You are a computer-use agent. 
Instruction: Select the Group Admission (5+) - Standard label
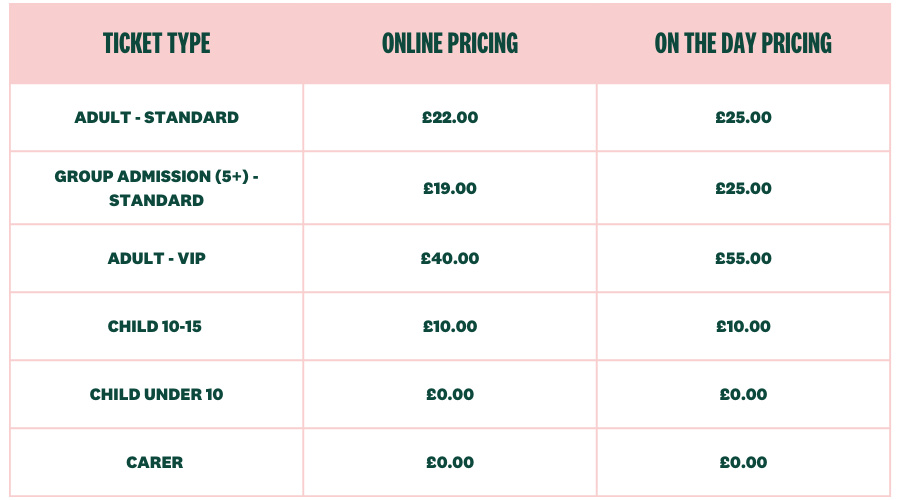point(157,188)
